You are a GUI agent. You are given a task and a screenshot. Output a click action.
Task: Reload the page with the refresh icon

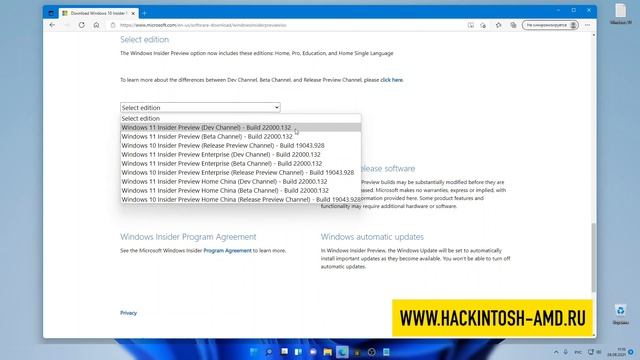(x=82, y=25)
